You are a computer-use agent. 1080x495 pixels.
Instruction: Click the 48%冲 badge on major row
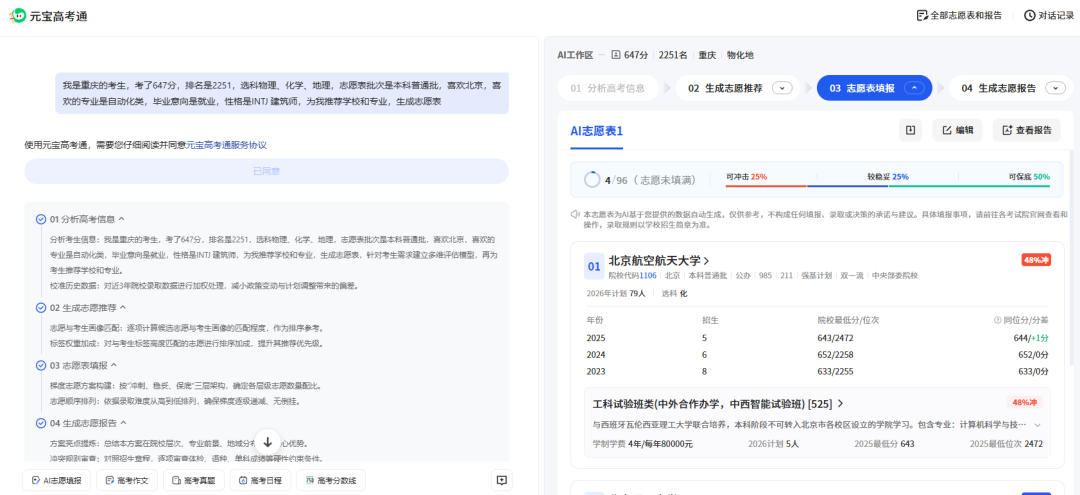(1026, 402)
